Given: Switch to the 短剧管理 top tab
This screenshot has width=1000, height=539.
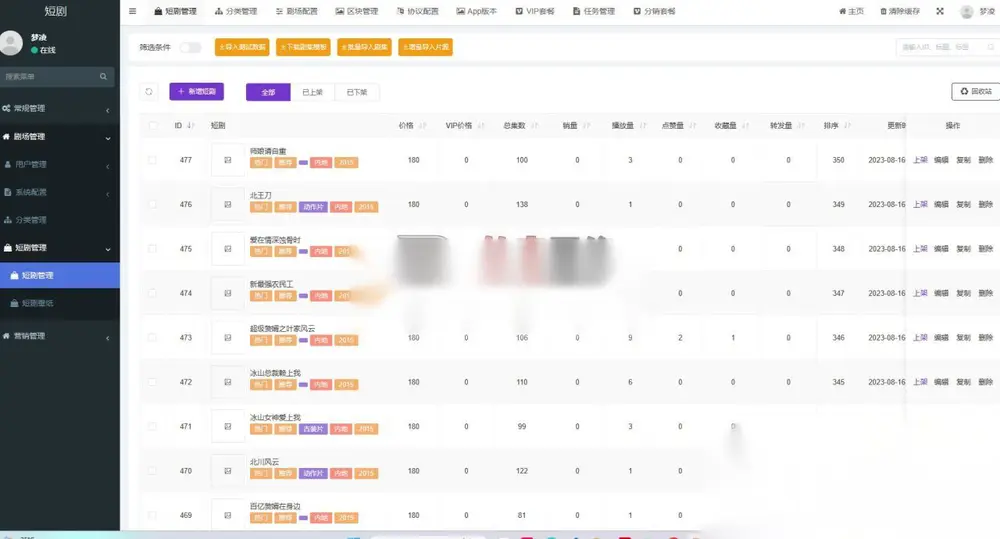Looking at the screenshot, I should [175, 11].
